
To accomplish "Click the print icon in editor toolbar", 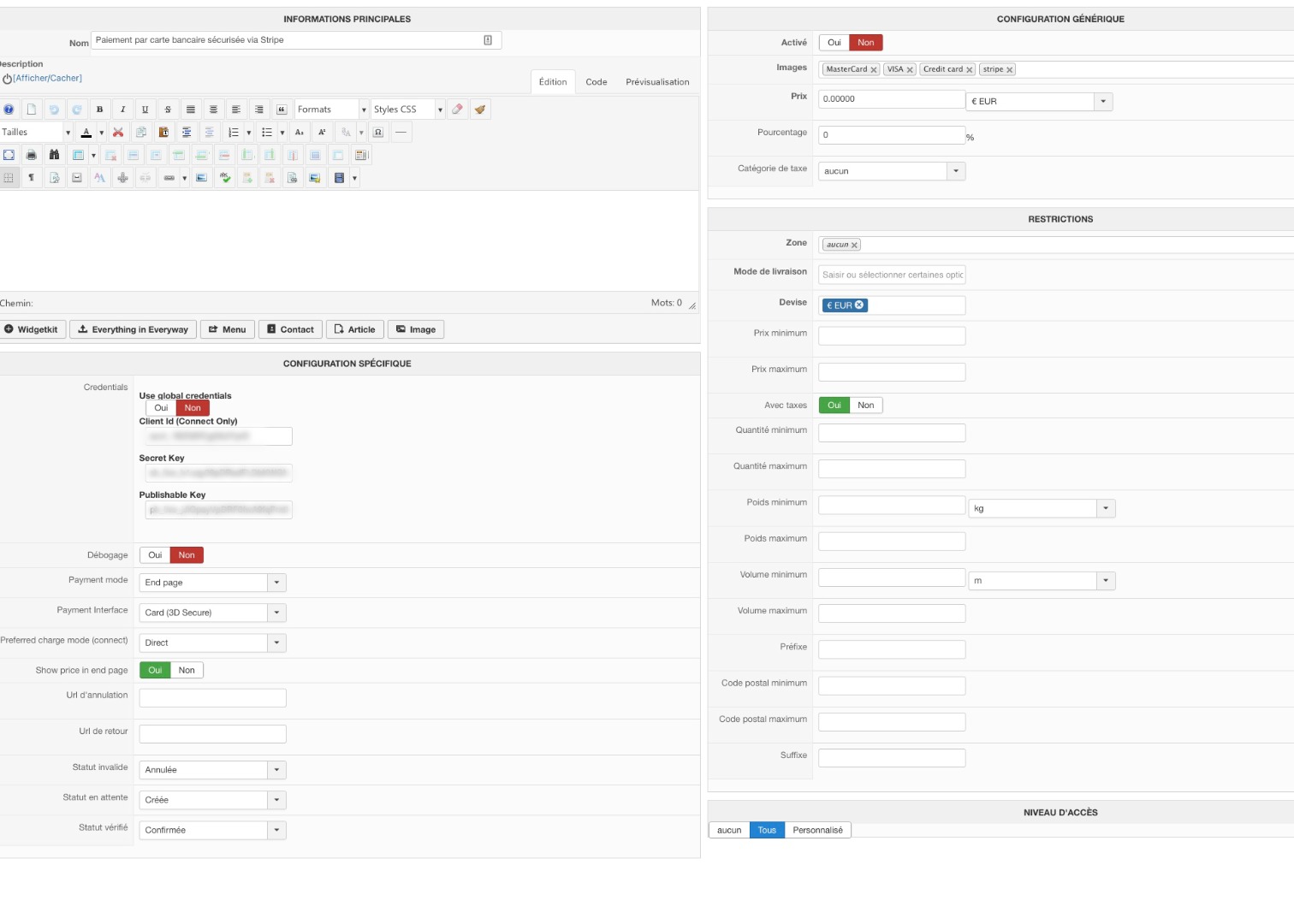I will pyautogui.click(x=32, y=155).
